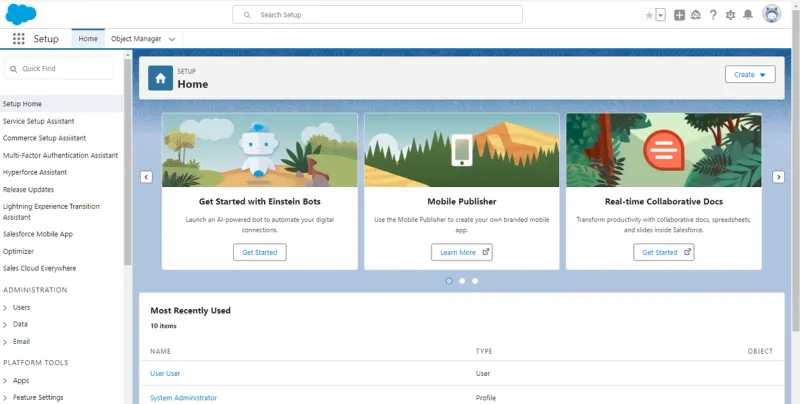Select the third carousel page dot
This screenshot has width=800, height=404.
(475, 281)
